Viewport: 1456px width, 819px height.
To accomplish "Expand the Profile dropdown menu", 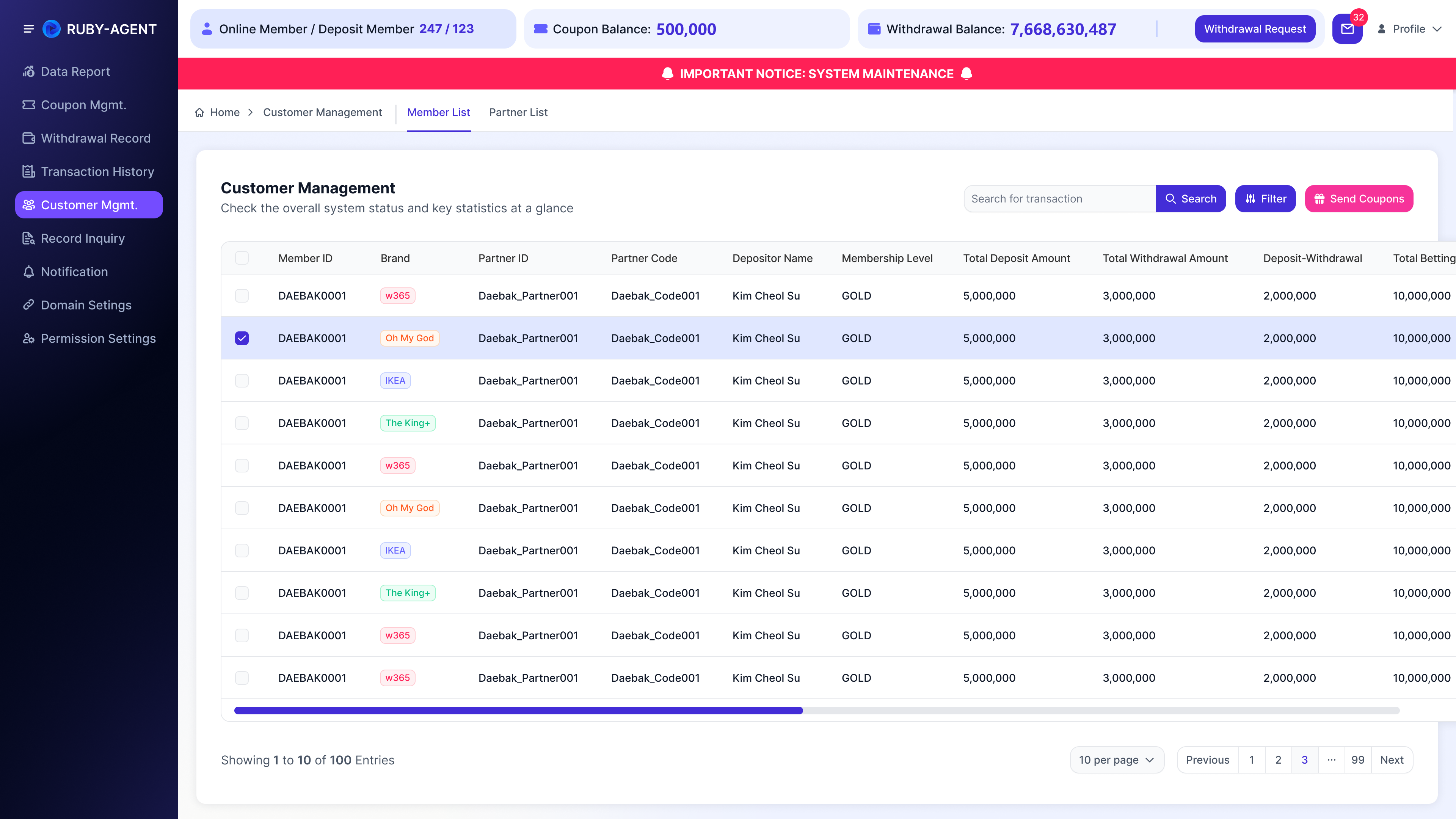I will (x=1410, y=29).
